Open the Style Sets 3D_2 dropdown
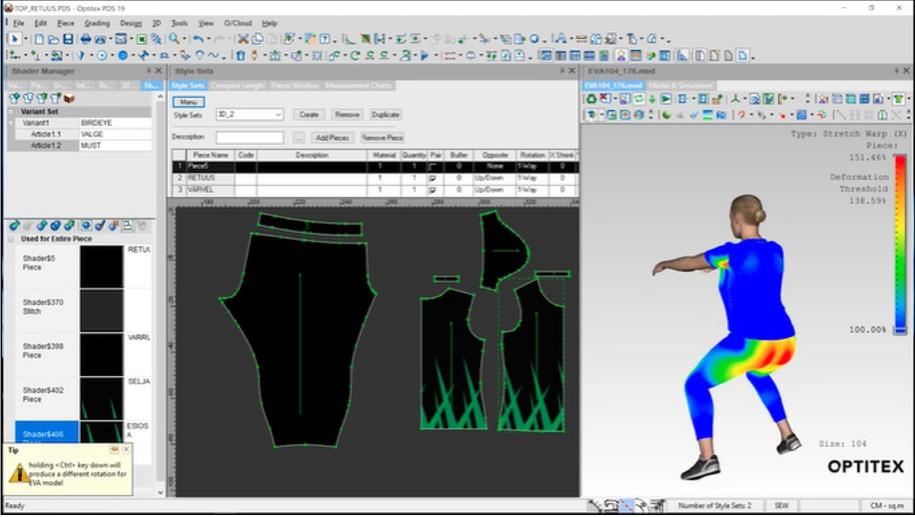Image resolution: width=915 pixels, height=517 pixels. (278, 115)
